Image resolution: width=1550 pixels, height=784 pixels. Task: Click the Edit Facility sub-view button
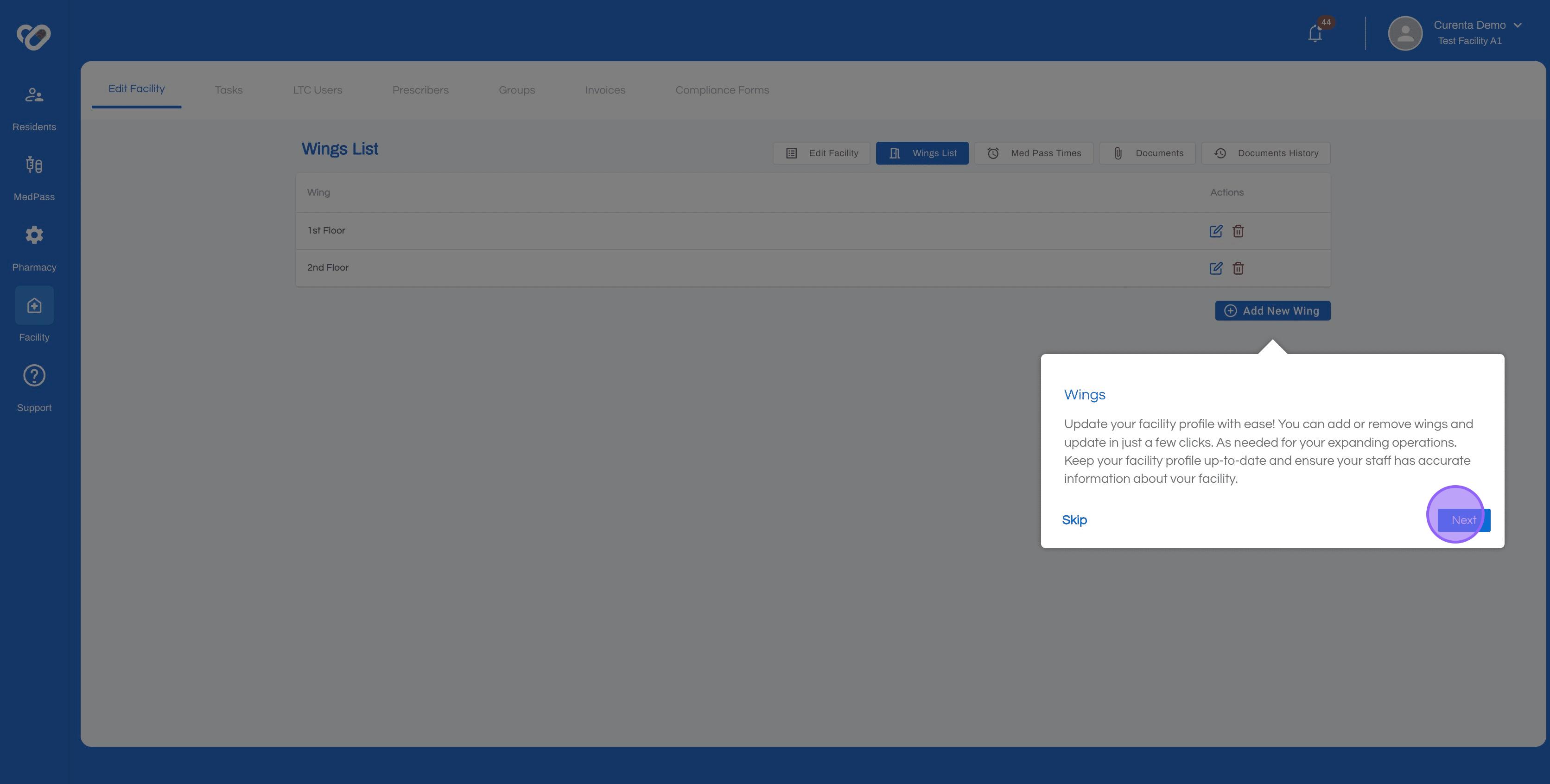pyautogui.click(x=821, y=153)
